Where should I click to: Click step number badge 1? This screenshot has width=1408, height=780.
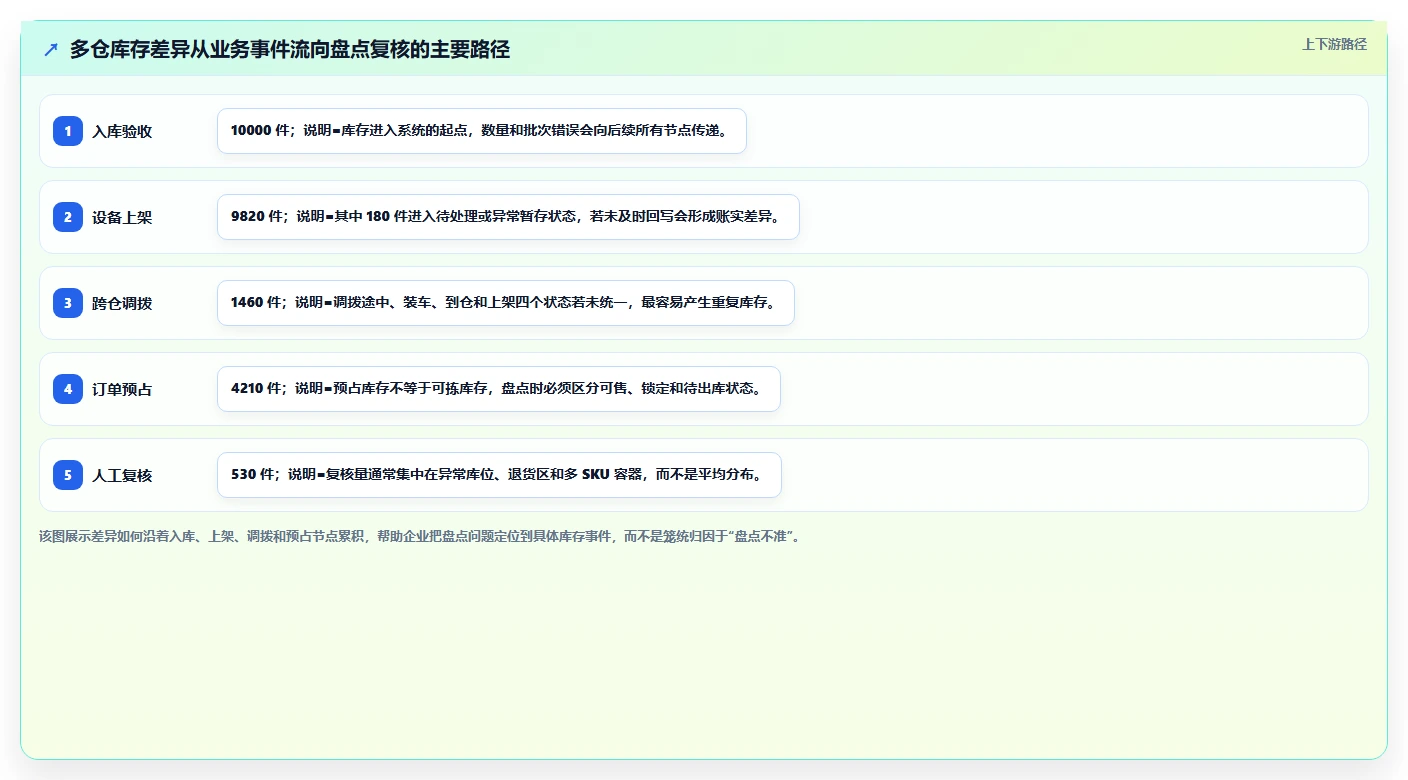pyautogui.click(x=68, y=131)
